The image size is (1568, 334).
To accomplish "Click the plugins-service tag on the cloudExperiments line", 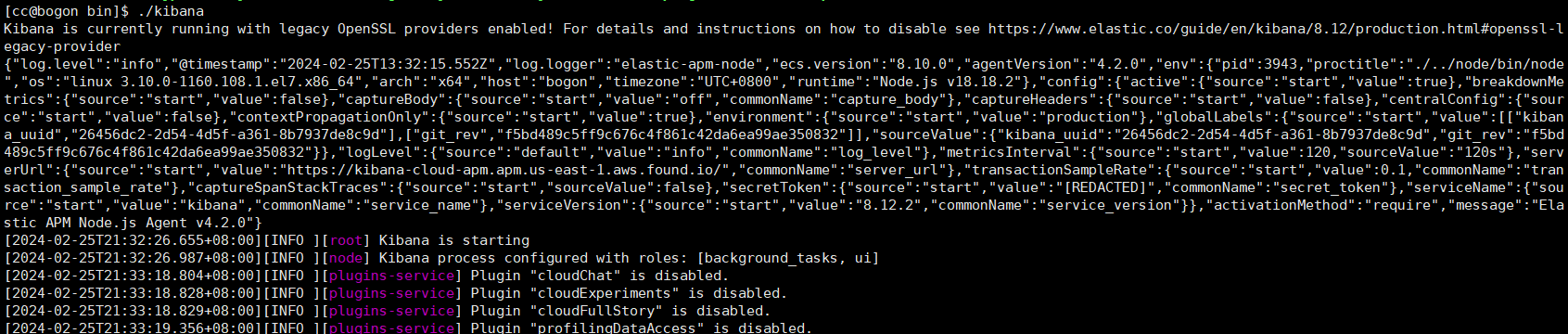I will tap(392, 293).
